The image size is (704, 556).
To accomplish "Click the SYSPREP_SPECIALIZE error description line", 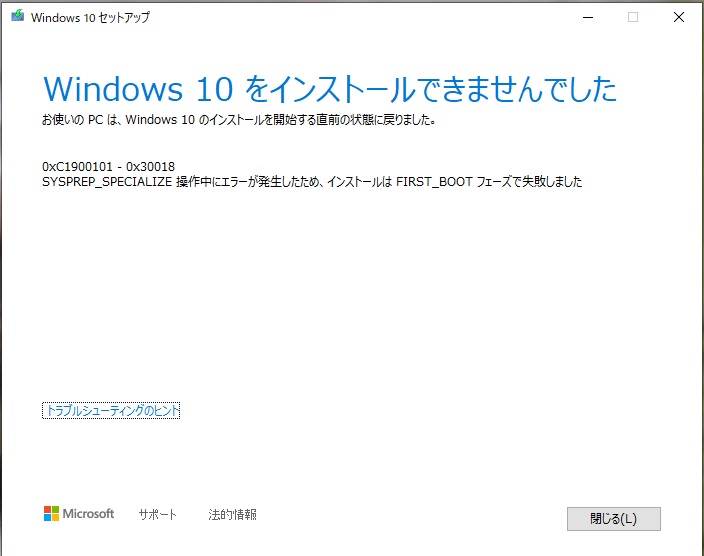I will 312,181.
